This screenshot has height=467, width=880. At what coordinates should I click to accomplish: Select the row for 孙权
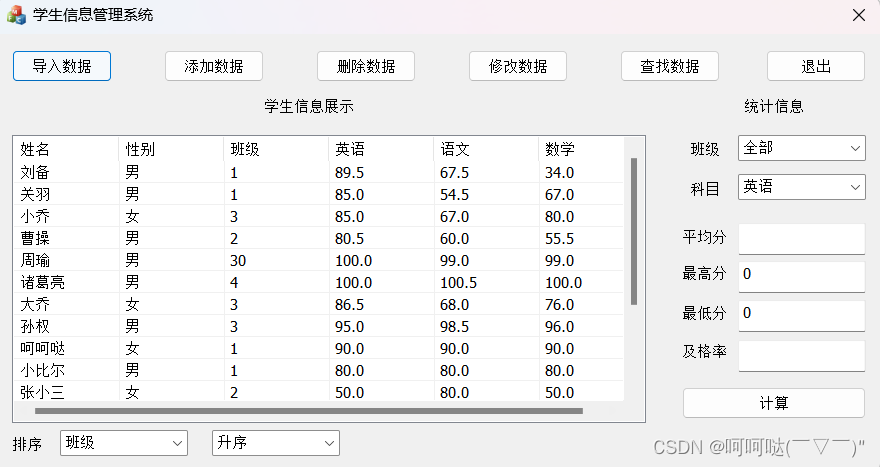click(x=318, y=326)
